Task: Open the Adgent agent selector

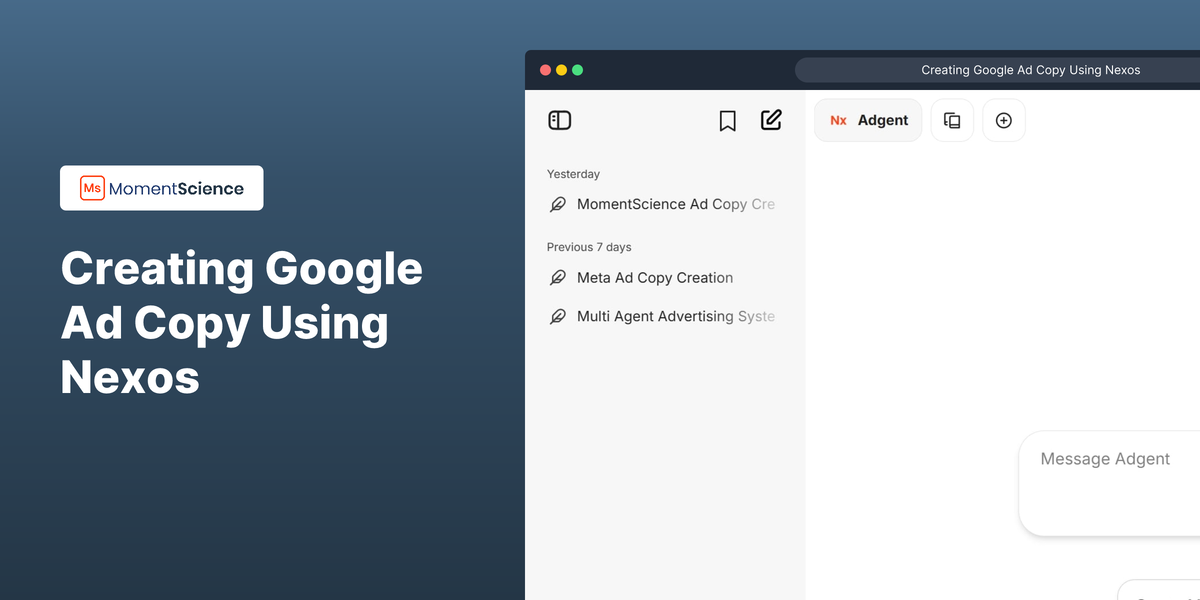Action: pyautogui.click(x=868, y=120)
